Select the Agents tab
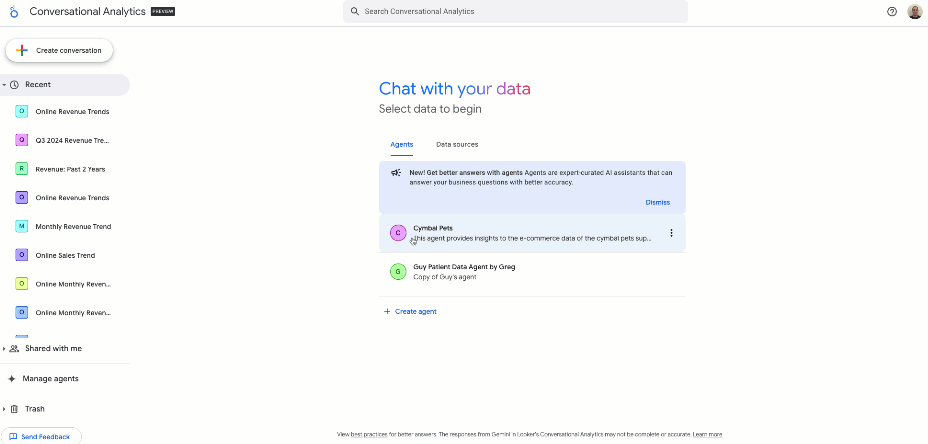Viewport: 928px width, 444px height. click(x=401, y=145)
